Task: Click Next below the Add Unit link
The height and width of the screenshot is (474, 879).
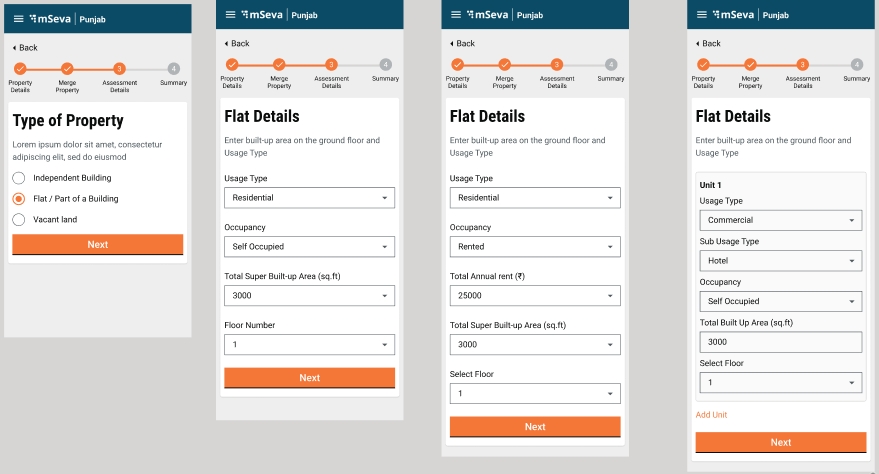Action: 780,443
